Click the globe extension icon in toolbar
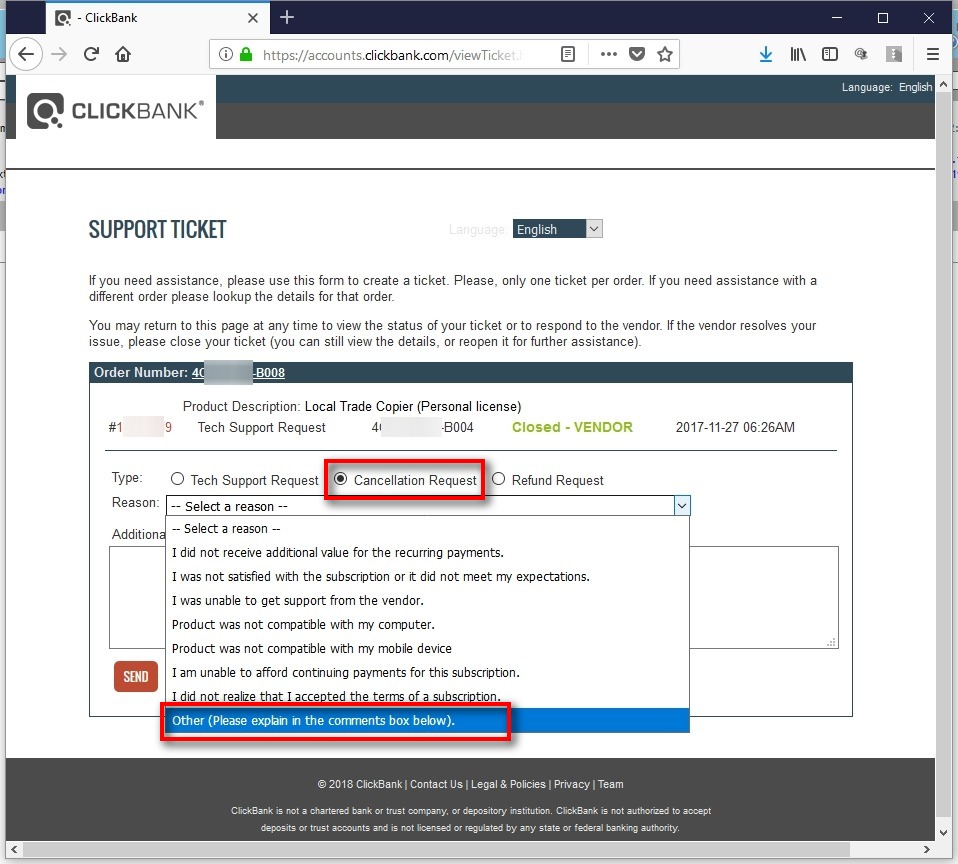This screenshot has width=958, height=864. (x=861, y=54)
